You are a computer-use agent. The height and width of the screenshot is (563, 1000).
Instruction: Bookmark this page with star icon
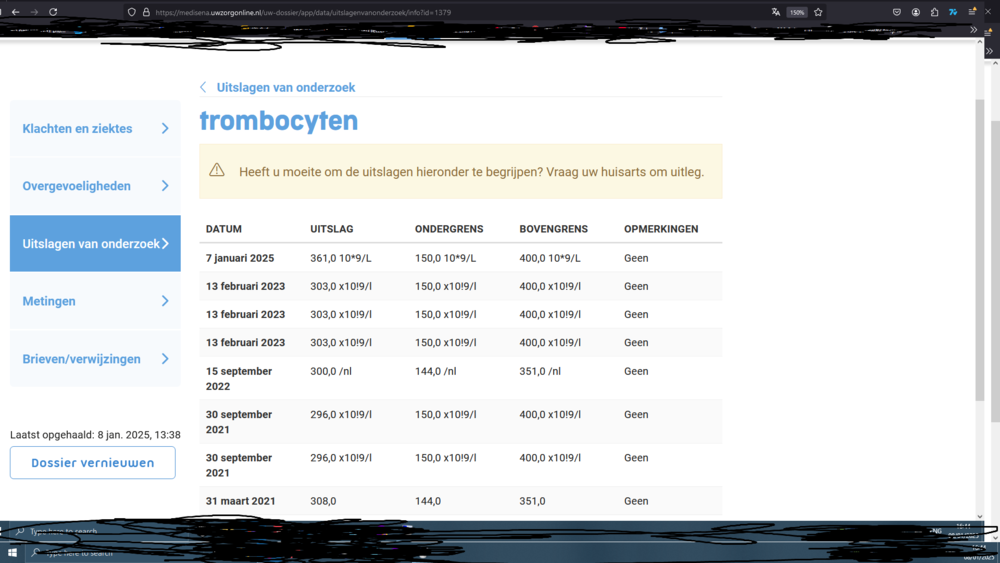tap(818, 12)
